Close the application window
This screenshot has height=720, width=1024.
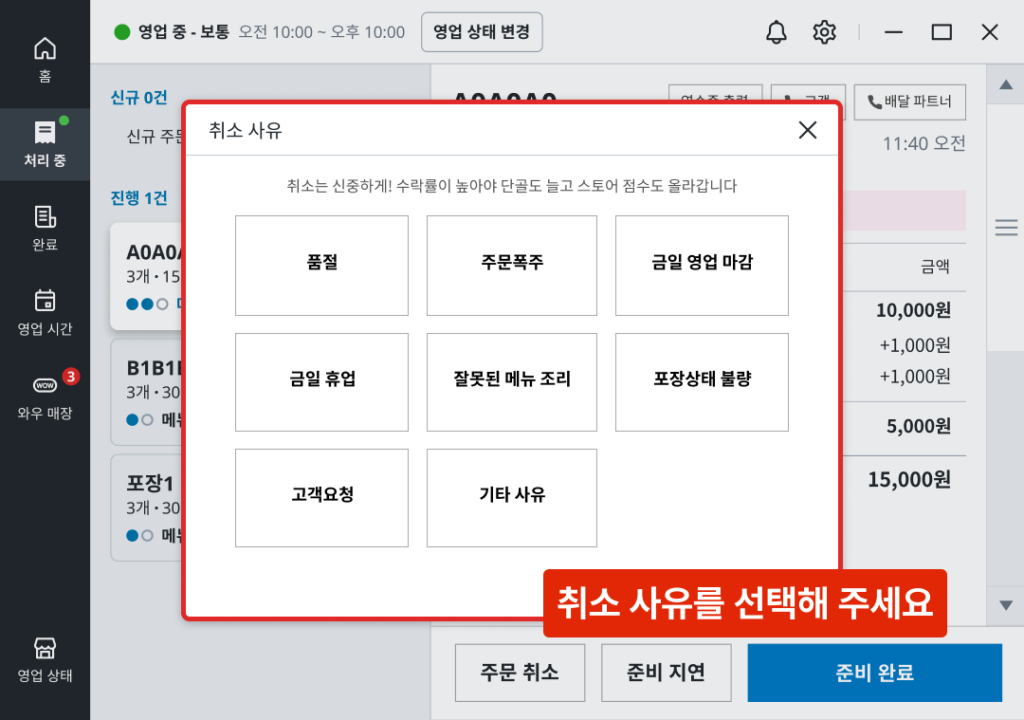click(x=989, y=32)
